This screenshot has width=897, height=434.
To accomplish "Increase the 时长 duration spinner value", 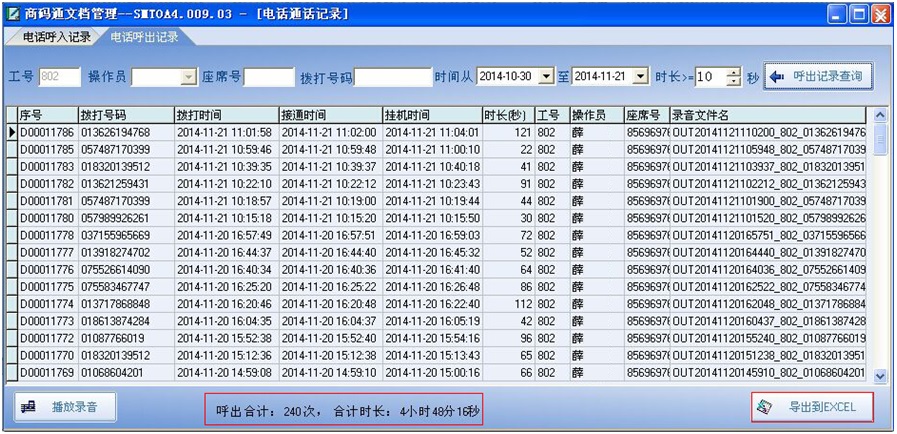I will tap(734, 72).
